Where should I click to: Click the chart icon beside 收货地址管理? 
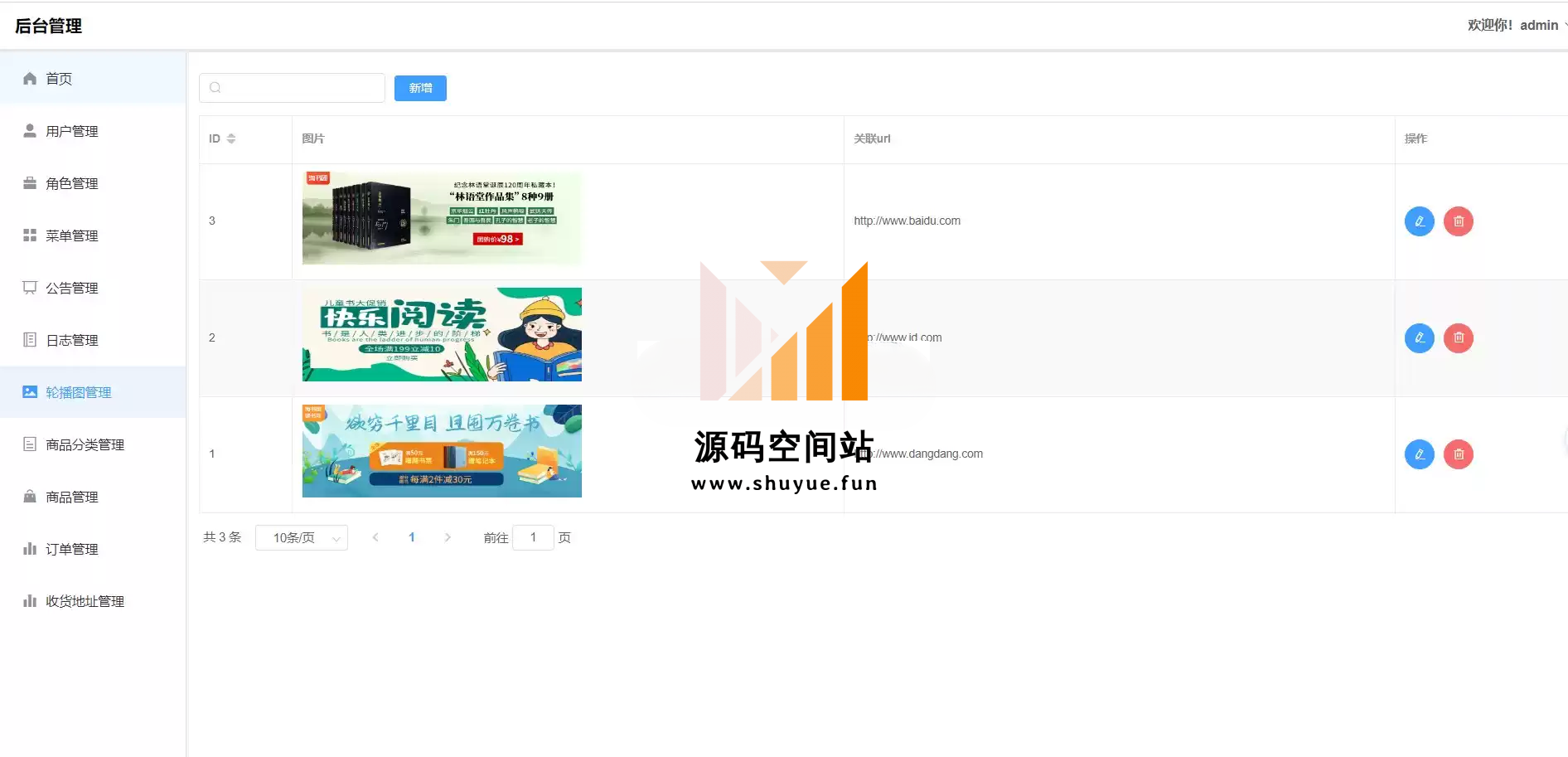click(x=30, y=600)
